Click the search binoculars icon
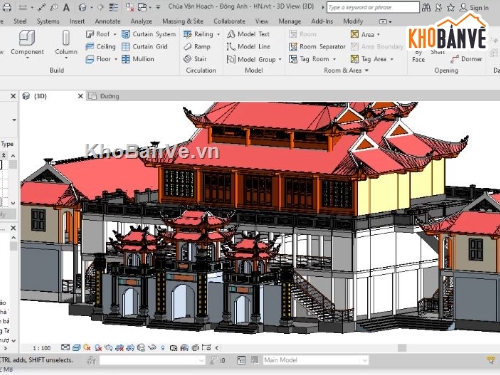Viewport: 500px width, 375px height. pyautogui.click(x=426, y=7)
